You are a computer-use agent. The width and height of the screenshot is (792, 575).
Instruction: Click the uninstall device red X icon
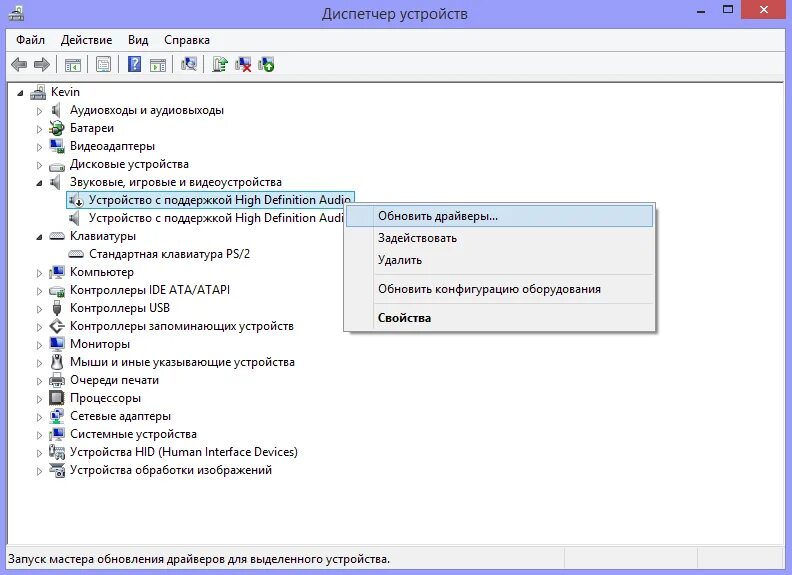pyautogui.click(x=243, y=65)
